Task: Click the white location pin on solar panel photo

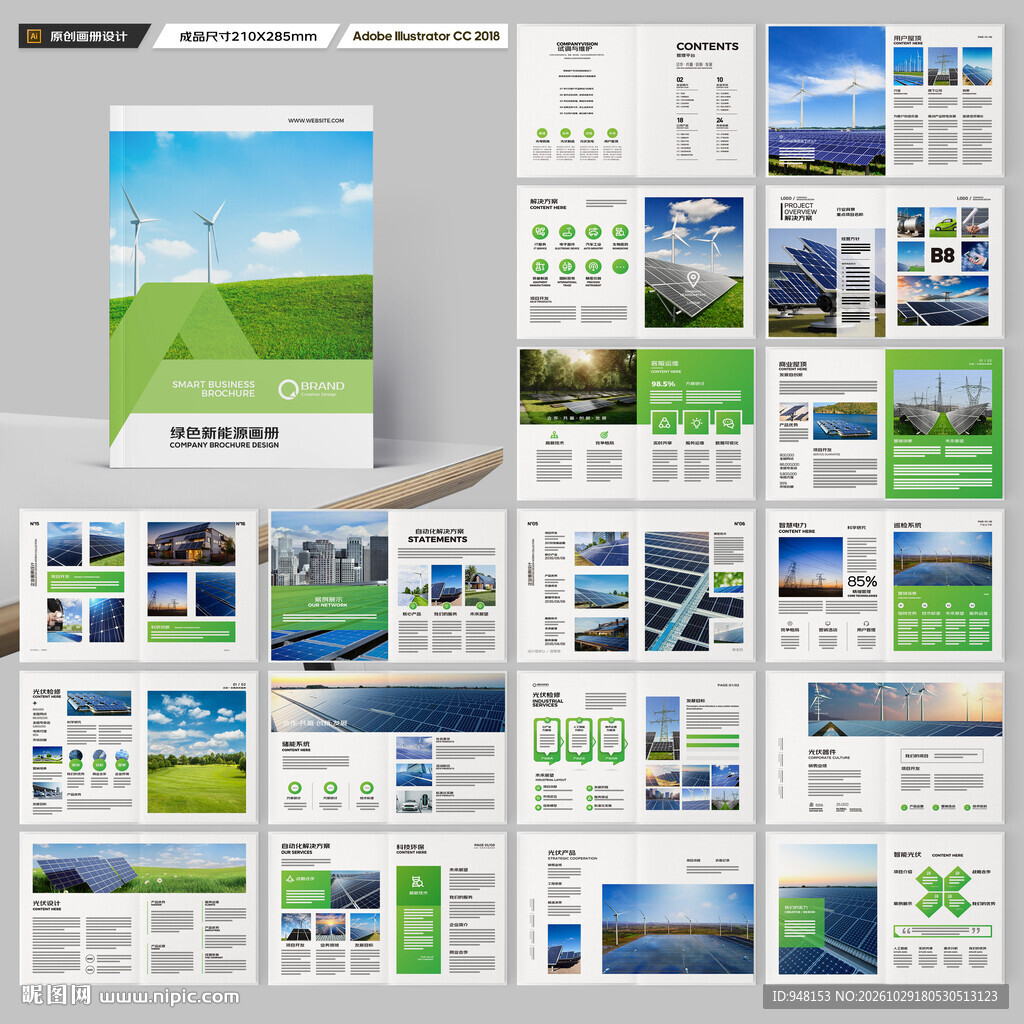Action: pyautogui.click(x=693, y=279)
